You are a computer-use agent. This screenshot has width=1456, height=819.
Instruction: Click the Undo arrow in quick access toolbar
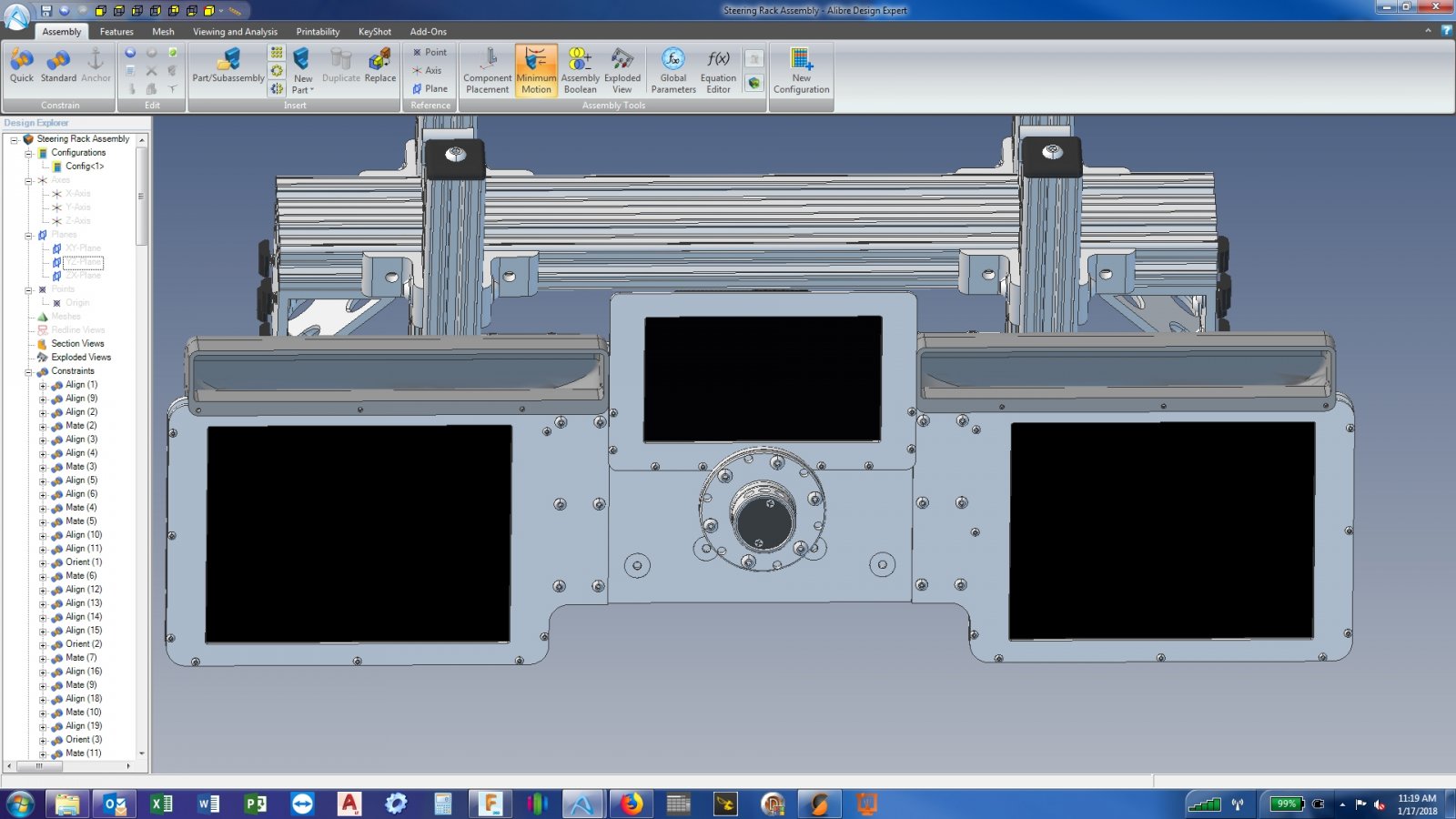click(x=65, y=11)
